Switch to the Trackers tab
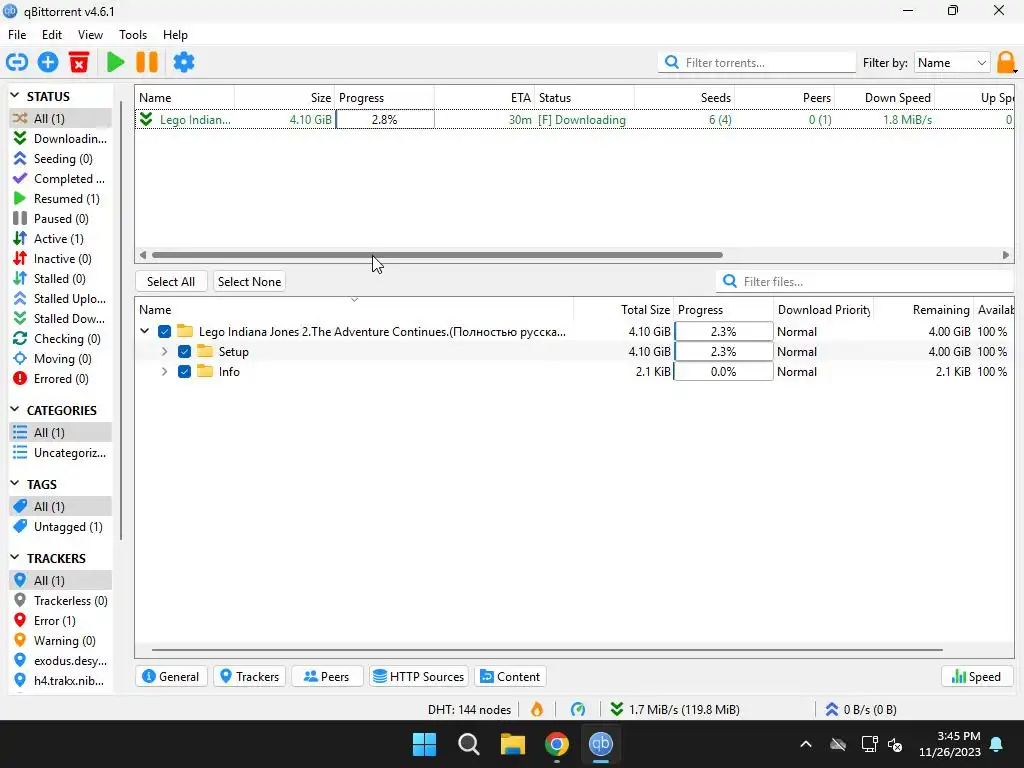Viewport: 1024px width, 768px height. [249, 677]
